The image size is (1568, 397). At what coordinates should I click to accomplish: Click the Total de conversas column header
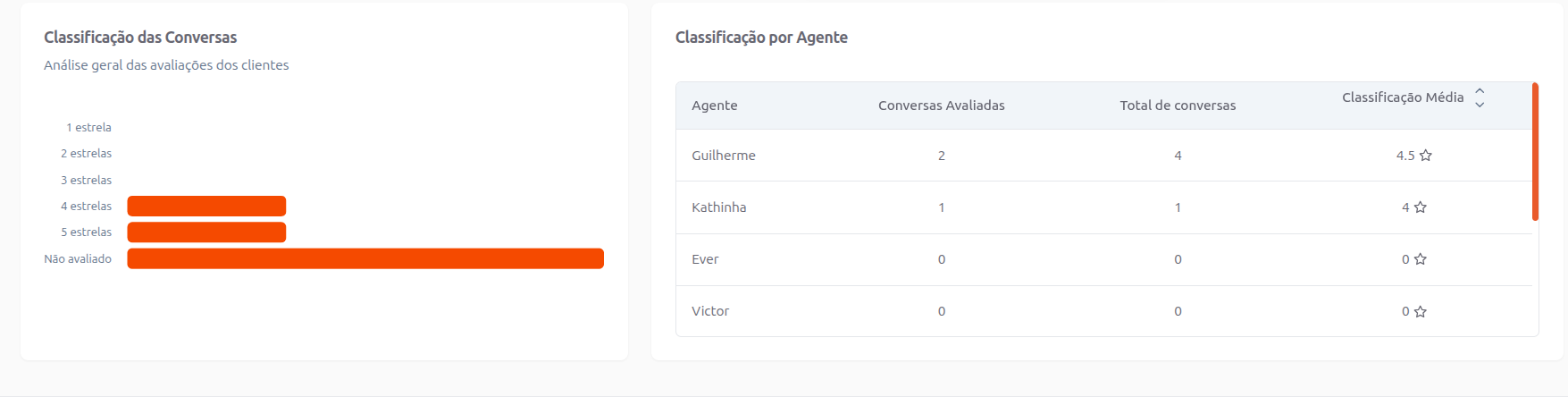pyautogui.click(x=1178, y=106)
